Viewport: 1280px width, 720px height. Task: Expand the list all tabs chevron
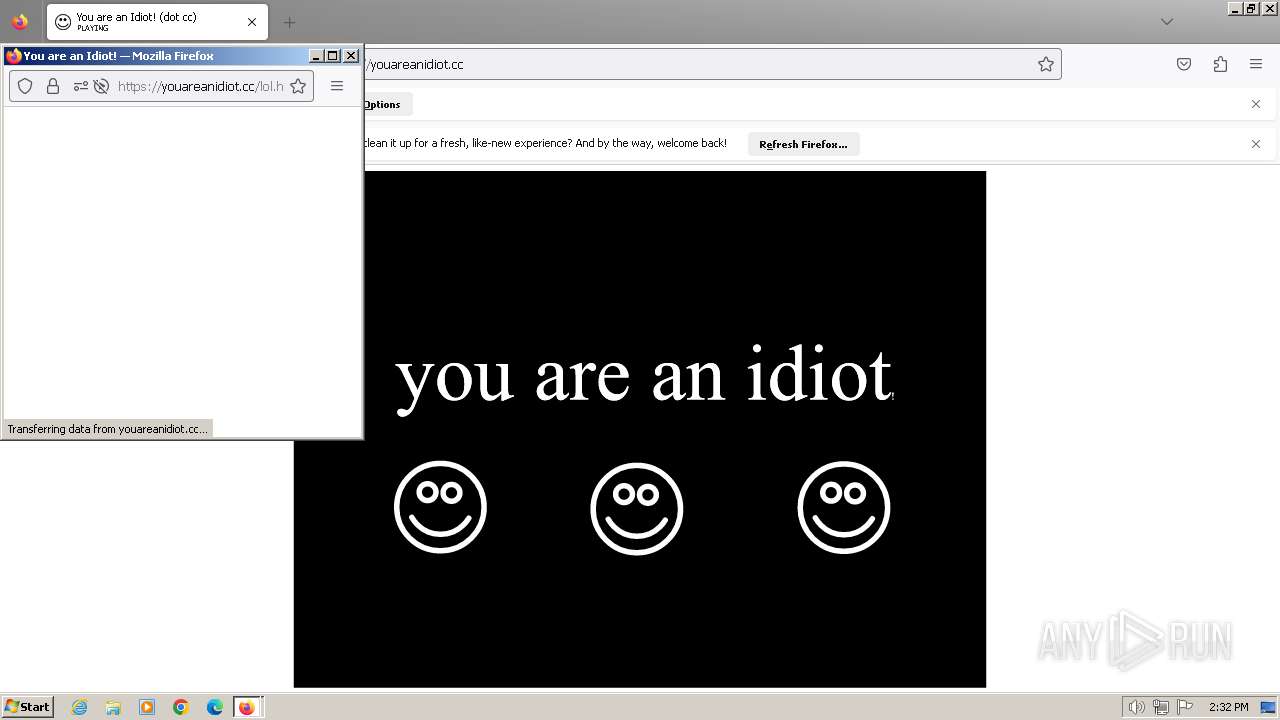click(1166, 22)
